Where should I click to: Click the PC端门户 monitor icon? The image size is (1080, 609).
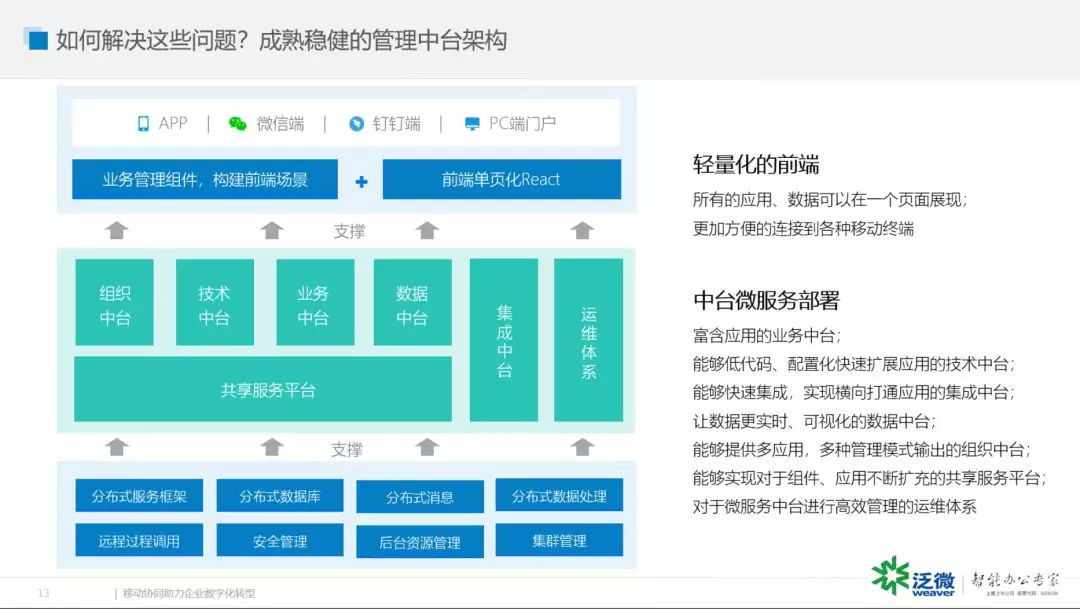[x=472, y=124]
